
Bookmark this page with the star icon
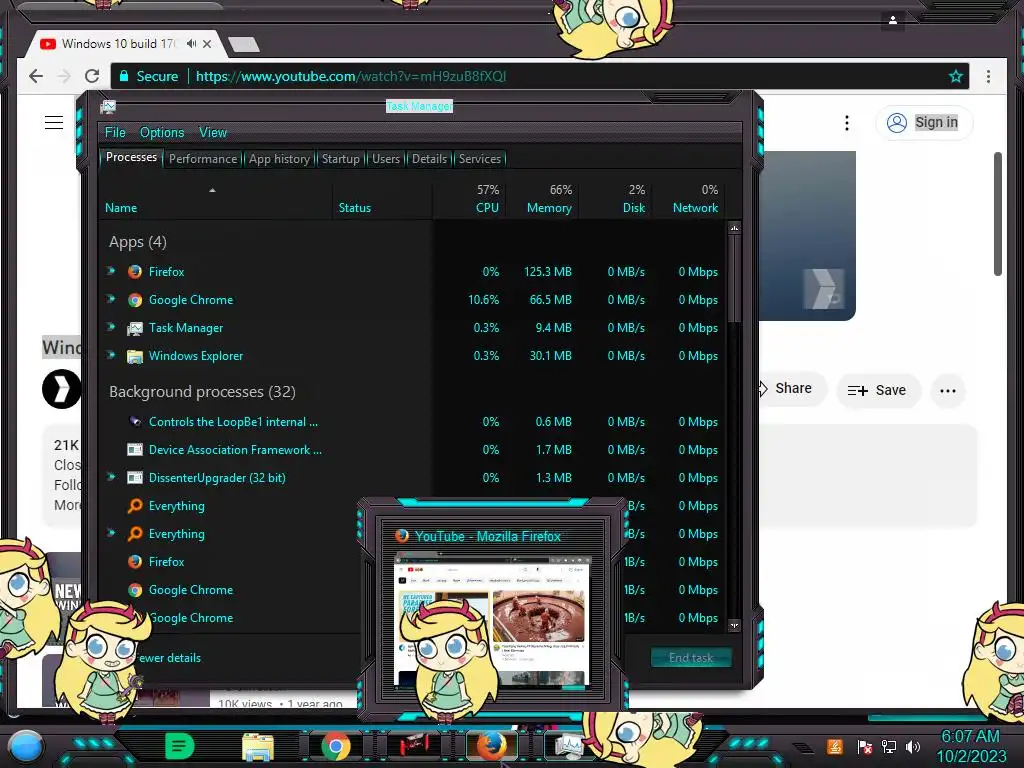click(x=955, y=76)
